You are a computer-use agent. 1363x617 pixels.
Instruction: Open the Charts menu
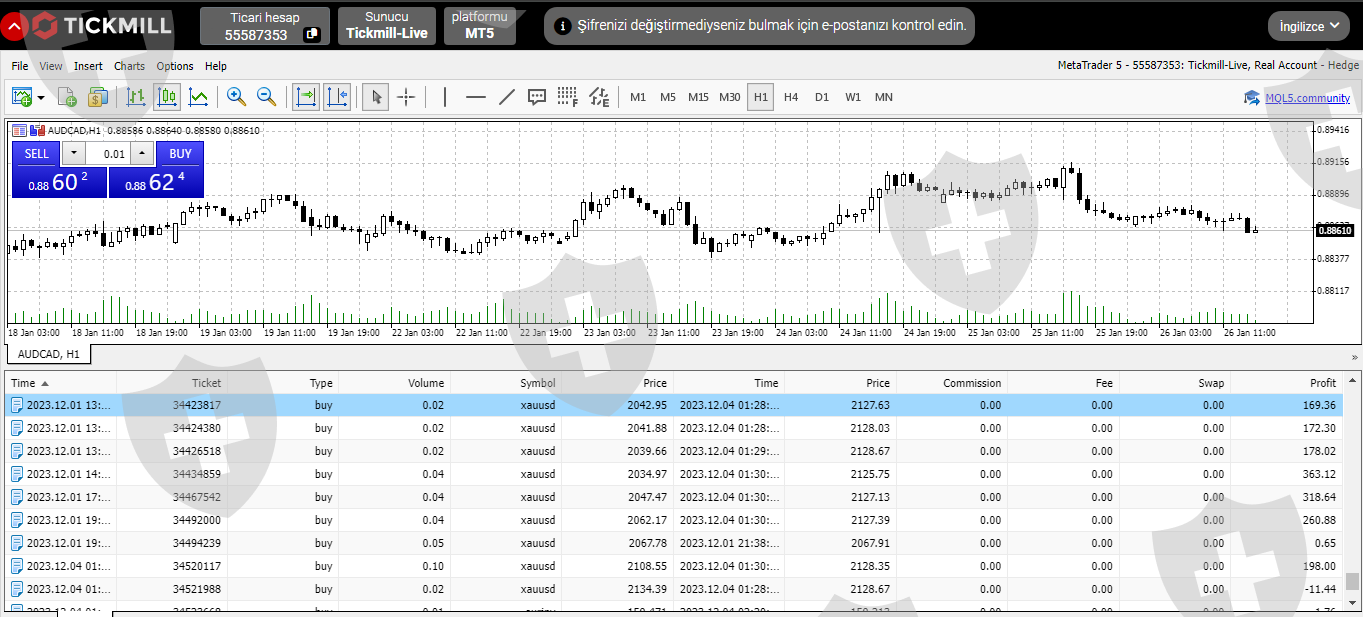(129, 66)
